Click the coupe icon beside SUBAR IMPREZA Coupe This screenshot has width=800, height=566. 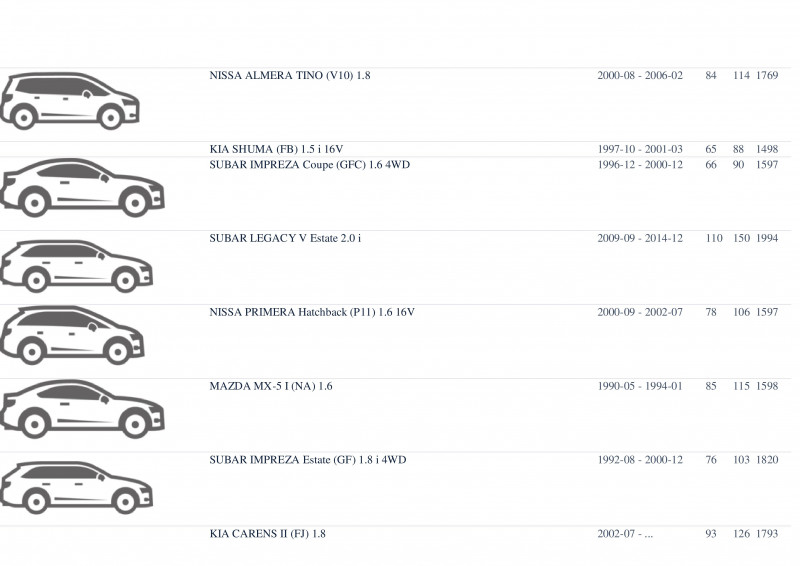coord(82,187)
